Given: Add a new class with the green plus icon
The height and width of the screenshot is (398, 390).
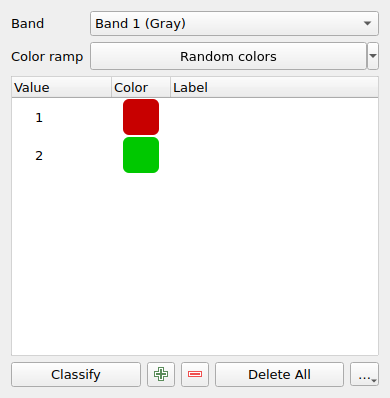Looking at the screenshot, I should 161,374.
